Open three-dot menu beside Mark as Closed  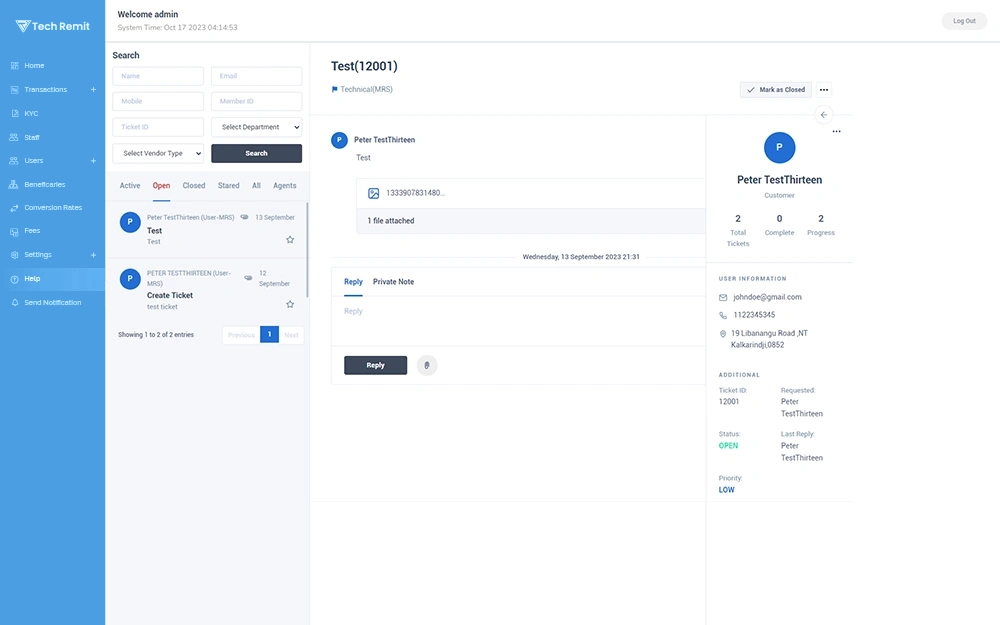(824, 90)
